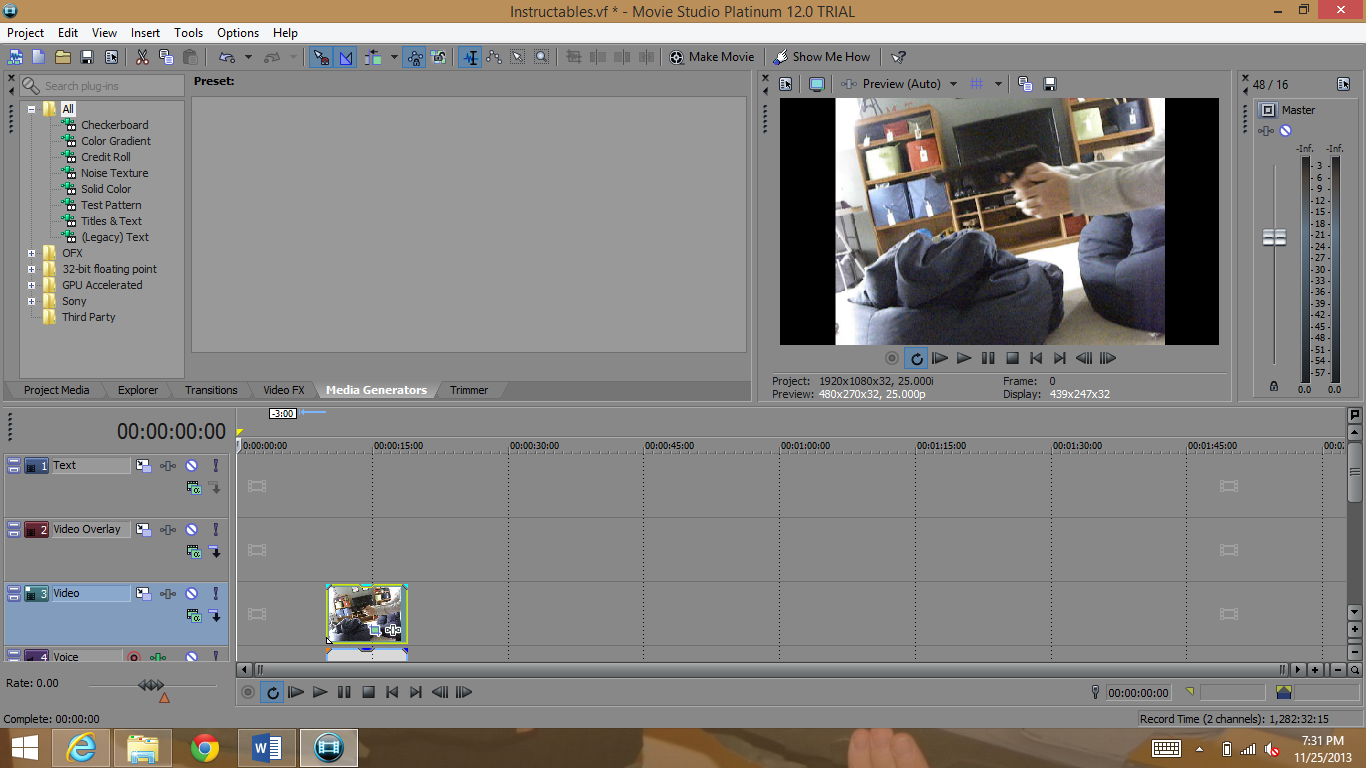Mute the Video Overlay track
The width and height of the screenshot is (1366, 768).
tap(191, 529)
